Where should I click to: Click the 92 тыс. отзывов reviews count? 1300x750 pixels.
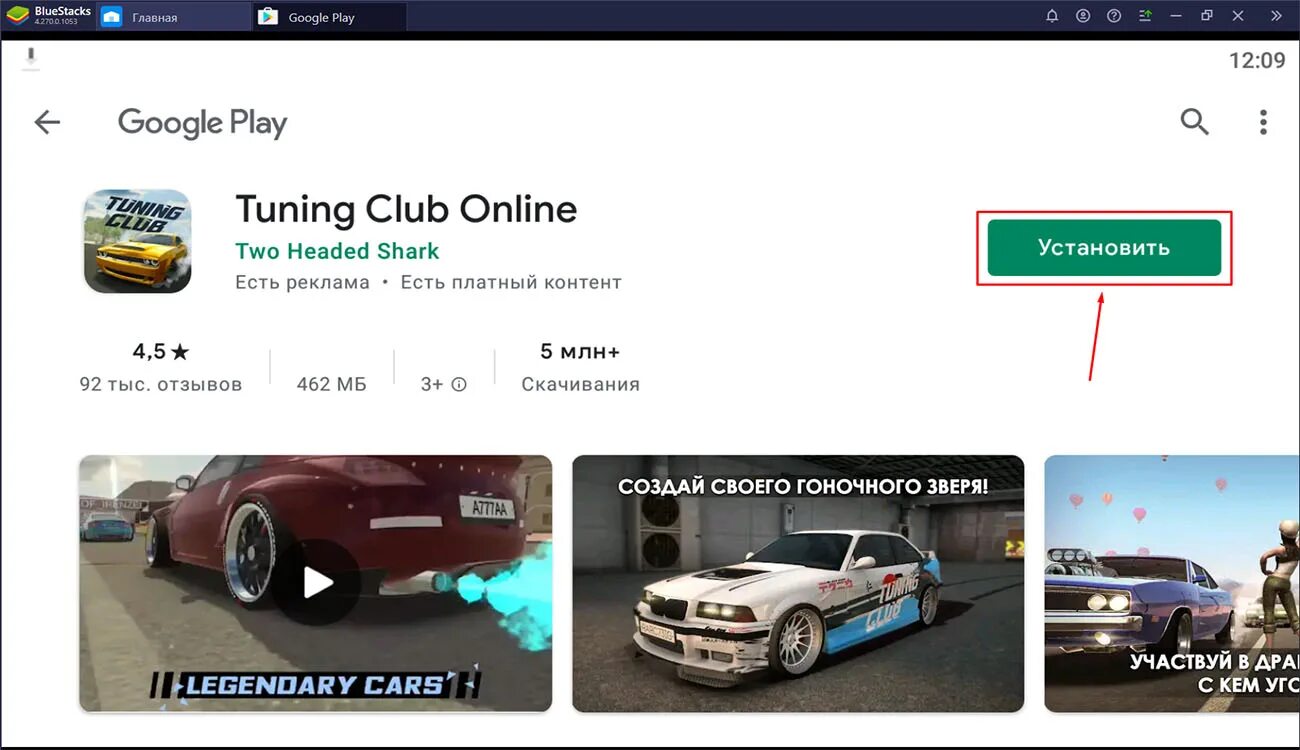click(x=161, y=384)
